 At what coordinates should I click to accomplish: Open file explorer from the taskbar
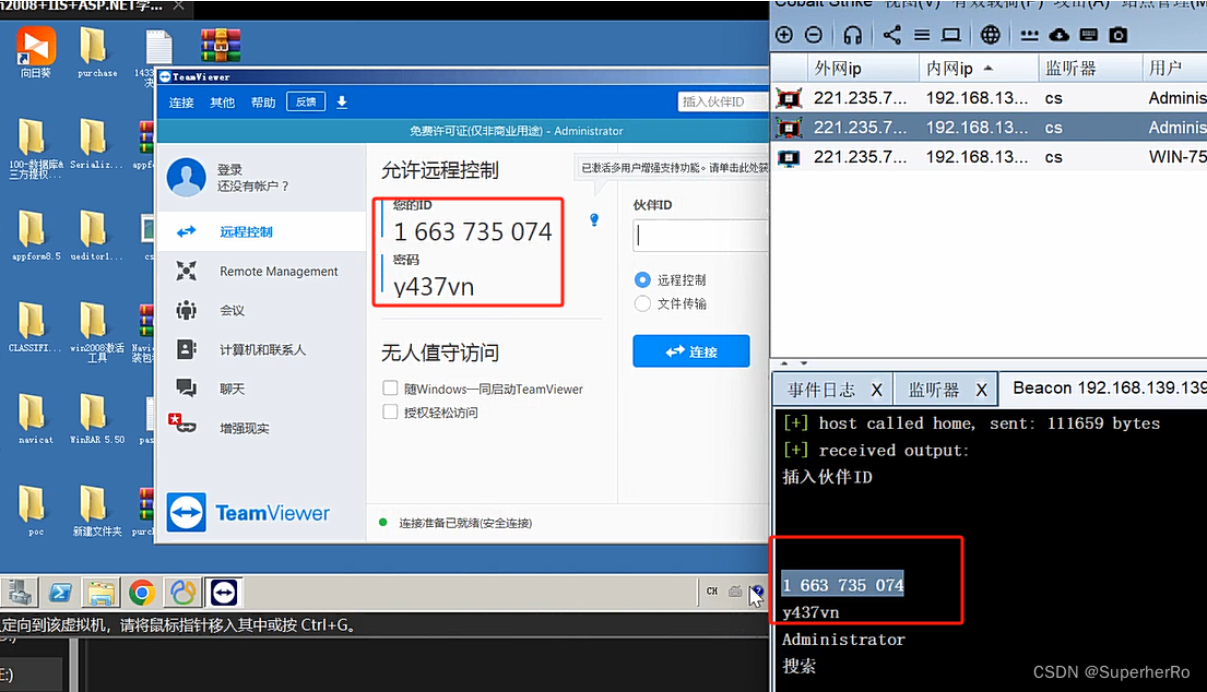[100, 593]
